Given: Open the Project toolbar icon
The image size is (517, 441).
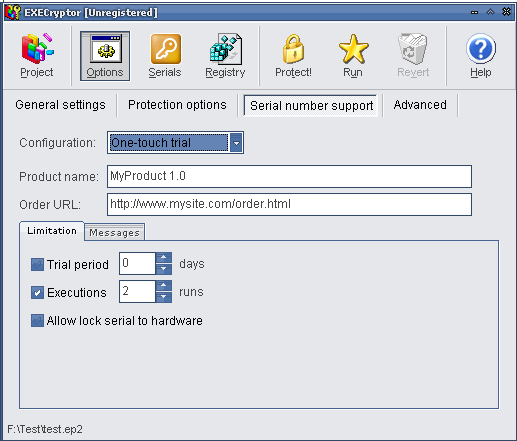Looking at the screenshot, I should [37, 49].
